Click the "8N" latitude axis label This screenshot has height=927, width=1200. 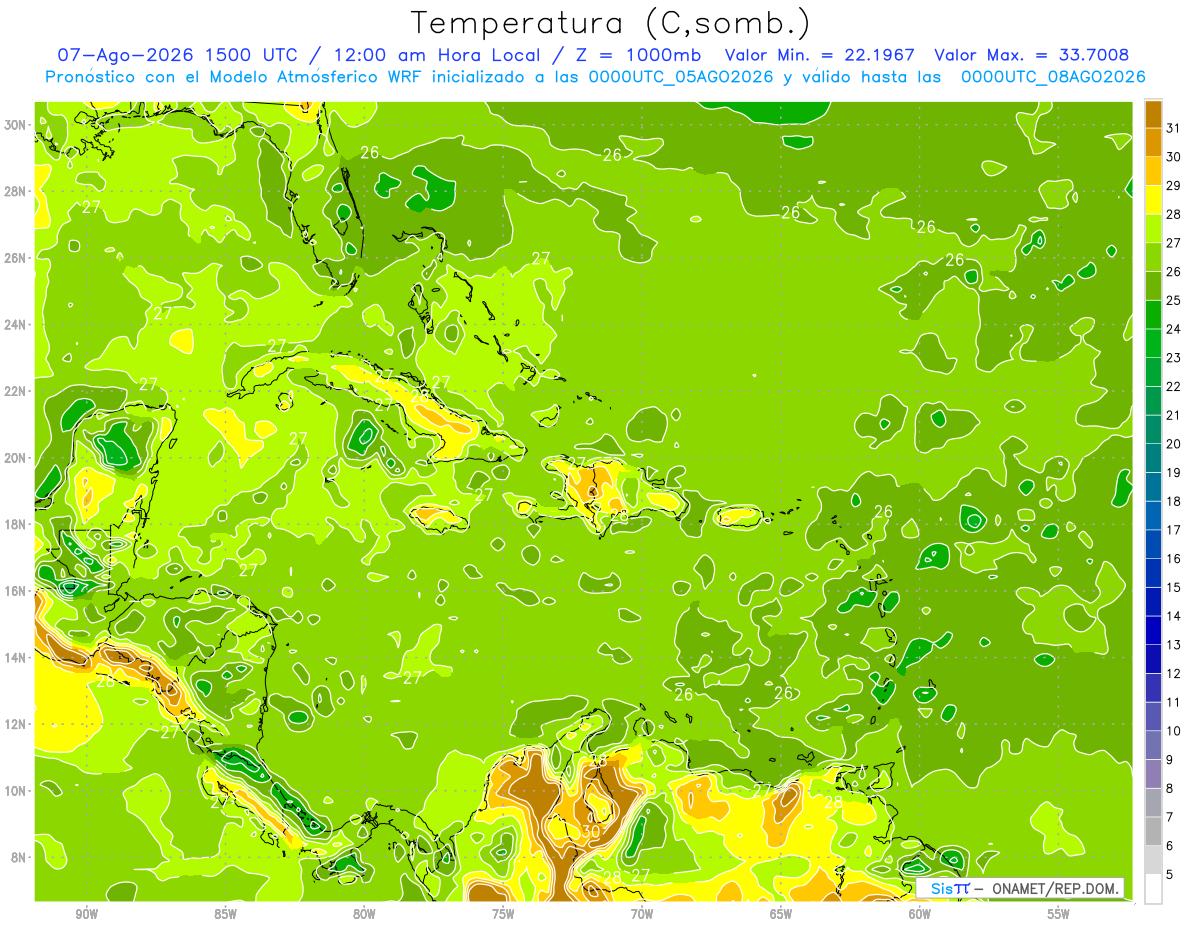click(18, 857)
